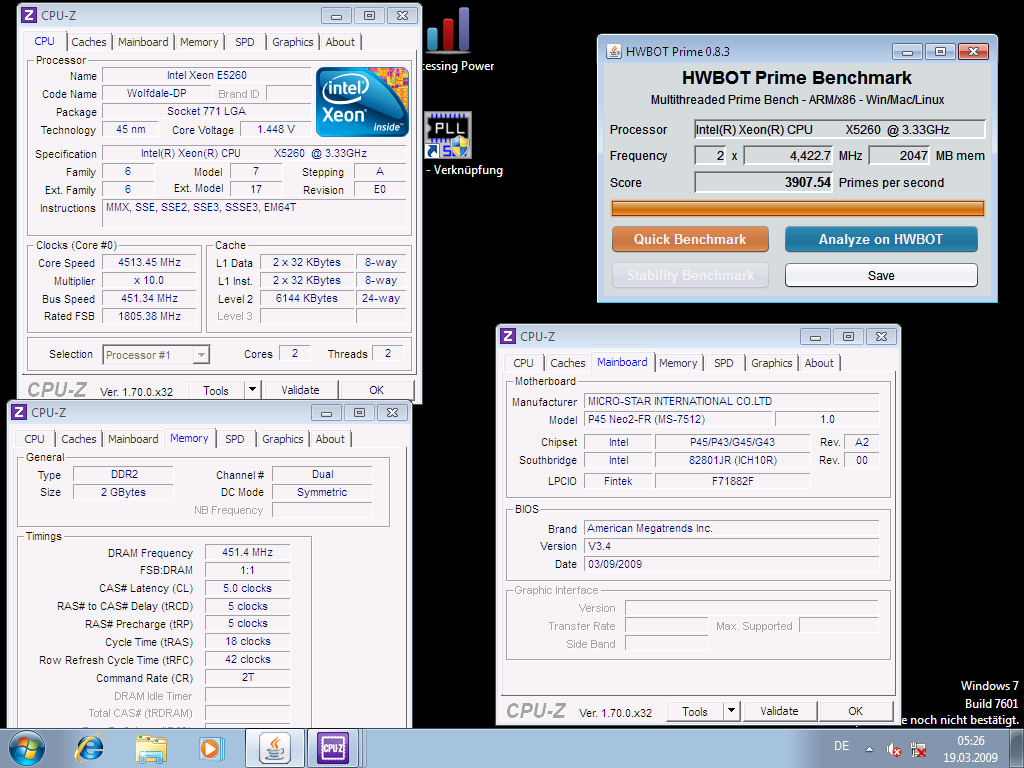The height and width of the screenshot is (768, 1024).
Task: Click the DE language indicator
Action: [841, 746]
